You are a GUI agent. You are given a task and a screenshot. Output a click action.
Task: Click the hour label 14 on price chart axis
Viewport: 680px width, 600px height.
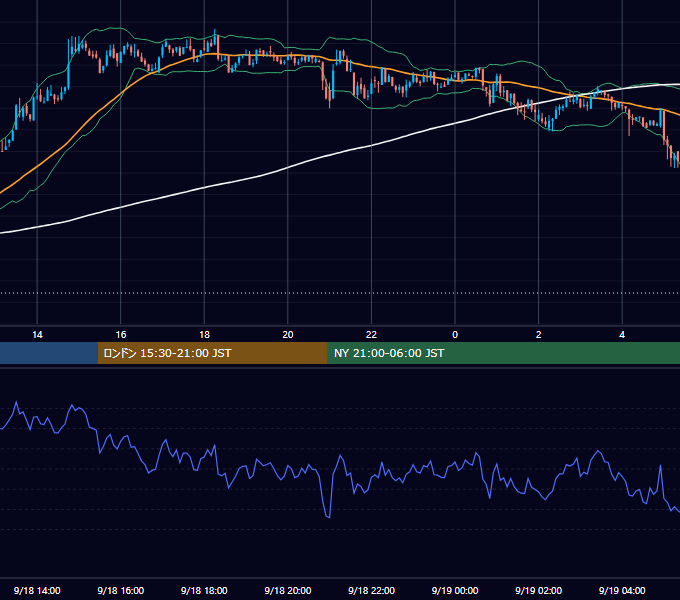pos(37,335)
